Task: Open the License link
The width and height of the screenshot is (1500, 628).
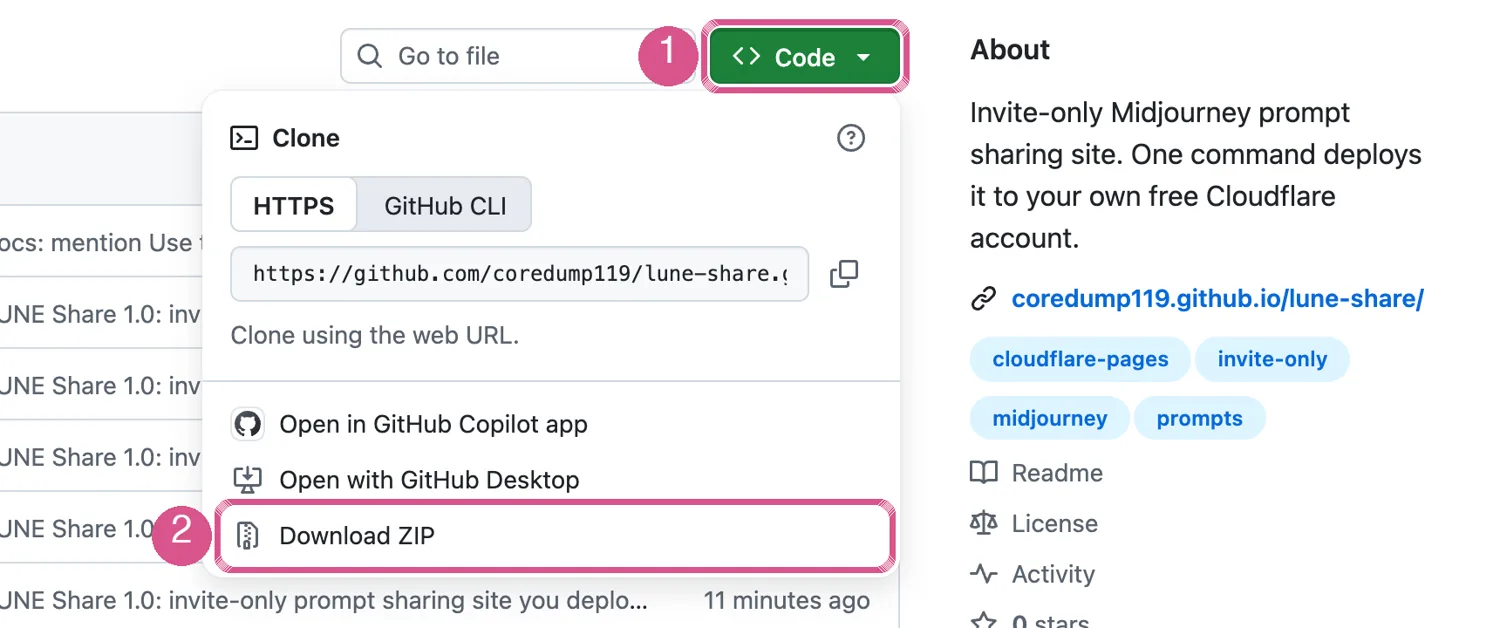Action: click(x=1054, y=523)
